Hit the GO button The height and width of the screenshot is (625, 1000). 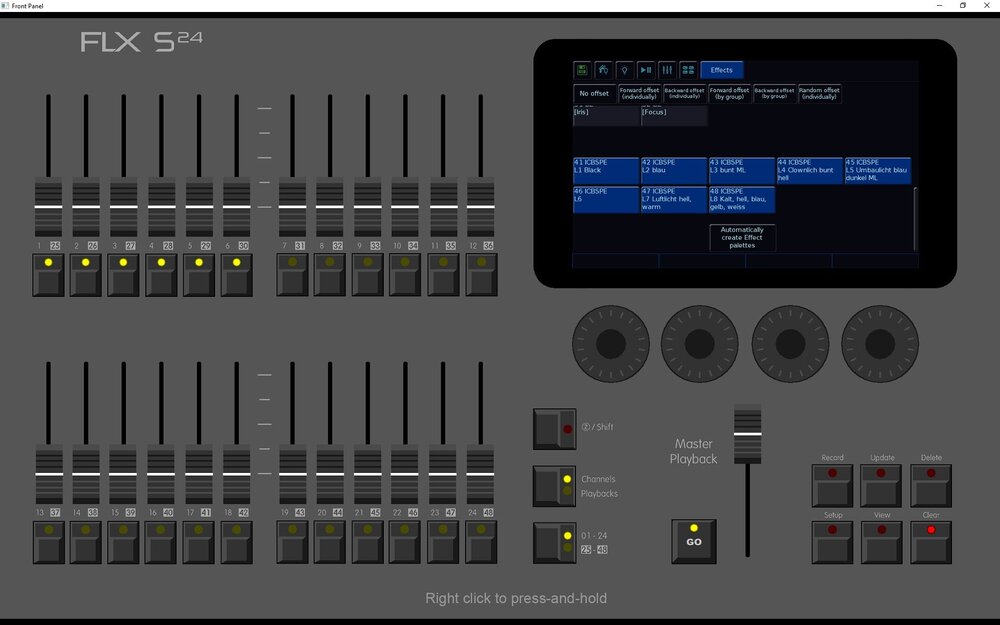694,541
